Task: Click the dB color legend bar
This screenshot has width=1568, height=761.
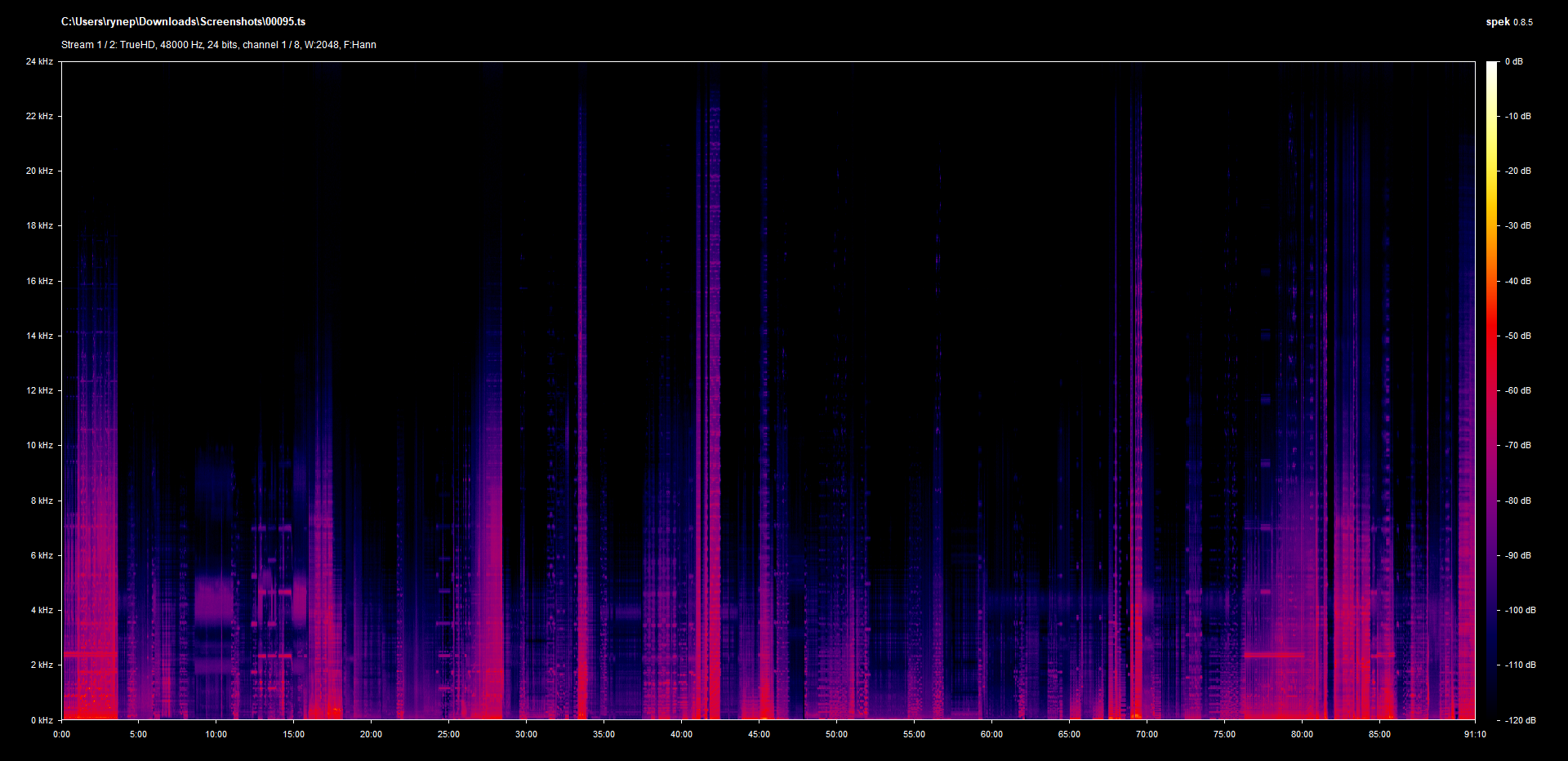Action: click(x=1492, y=390)
